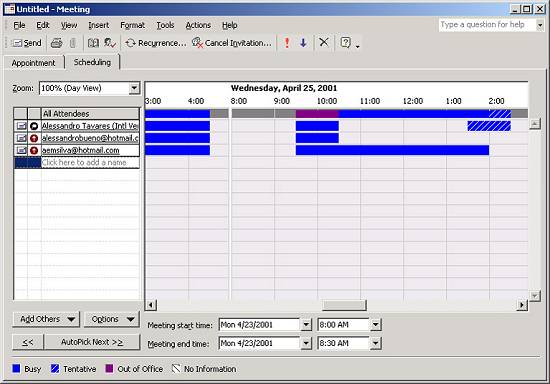Click aemsilva's long busy block
This screenshot has height=384, width=550.
click(392, 150)
